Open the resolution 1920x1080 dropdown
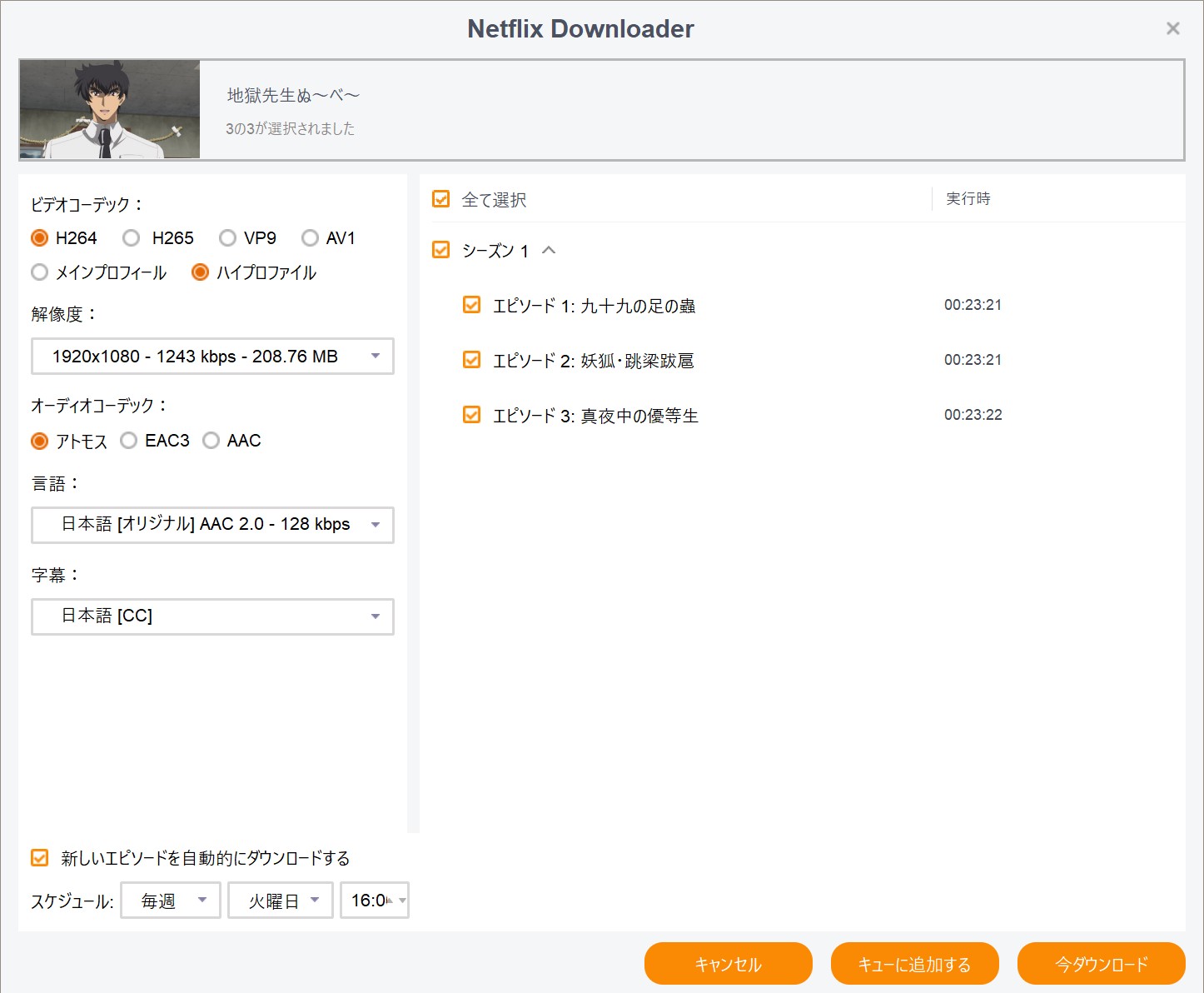 coord(212,357)
